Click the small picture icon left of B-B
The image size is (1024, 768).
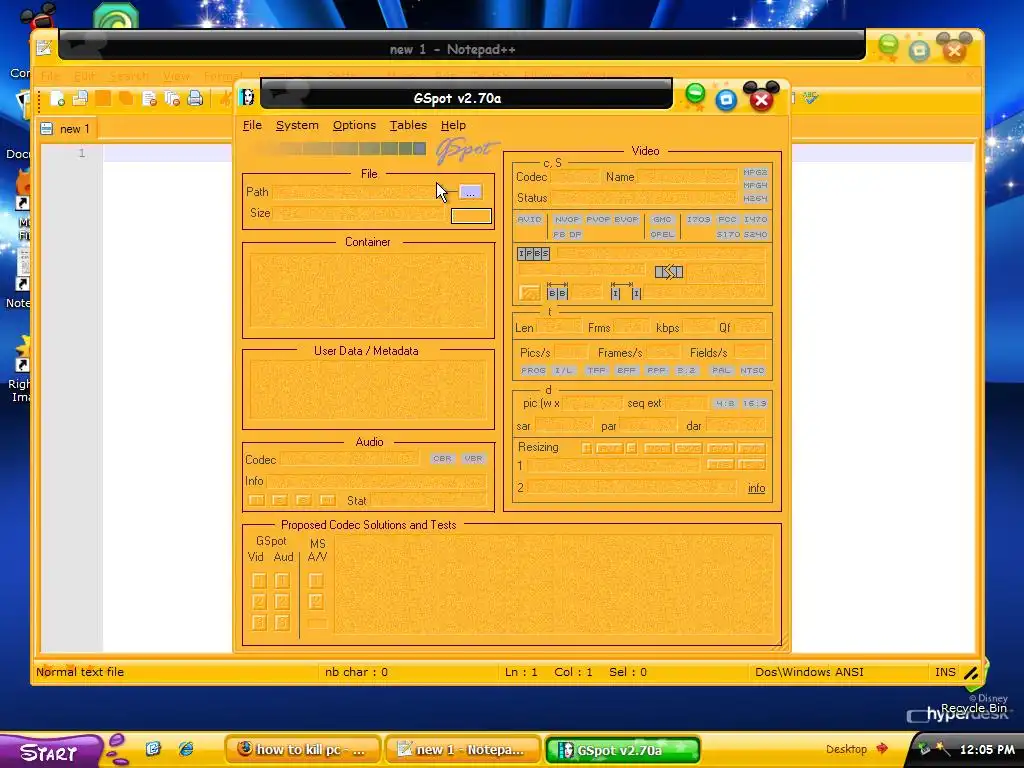coord(530,293)
